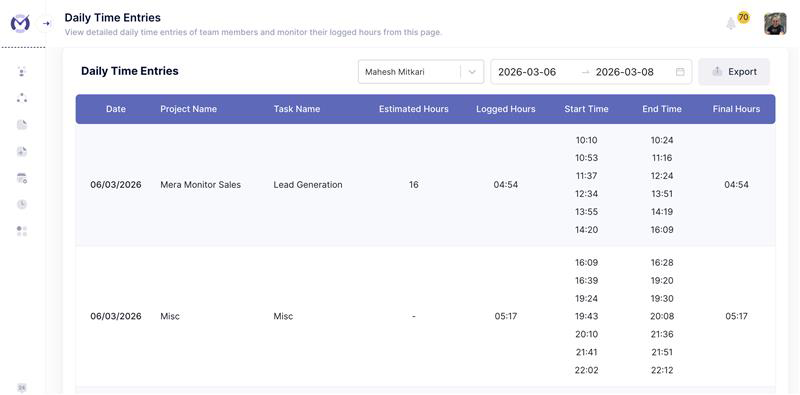800x395 pixels.
Task: Click the end time 11:16
Action: [x=662, y=158]
